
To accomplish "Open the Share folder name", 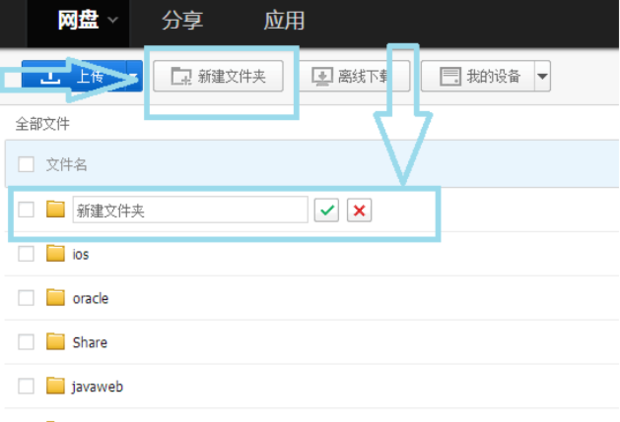I will [90, 343].
